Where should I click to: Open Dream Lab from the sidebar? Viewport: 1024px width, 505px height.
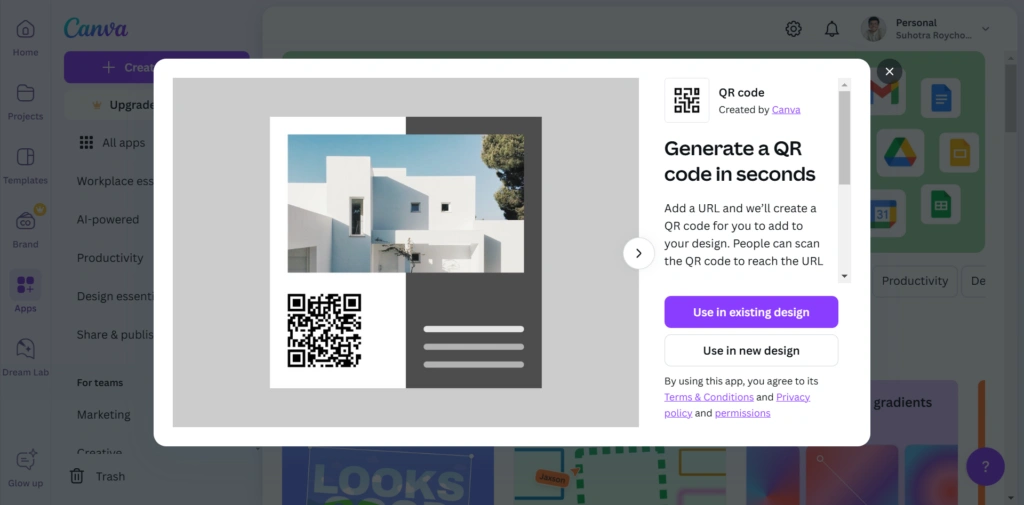[x=25, y=358]
